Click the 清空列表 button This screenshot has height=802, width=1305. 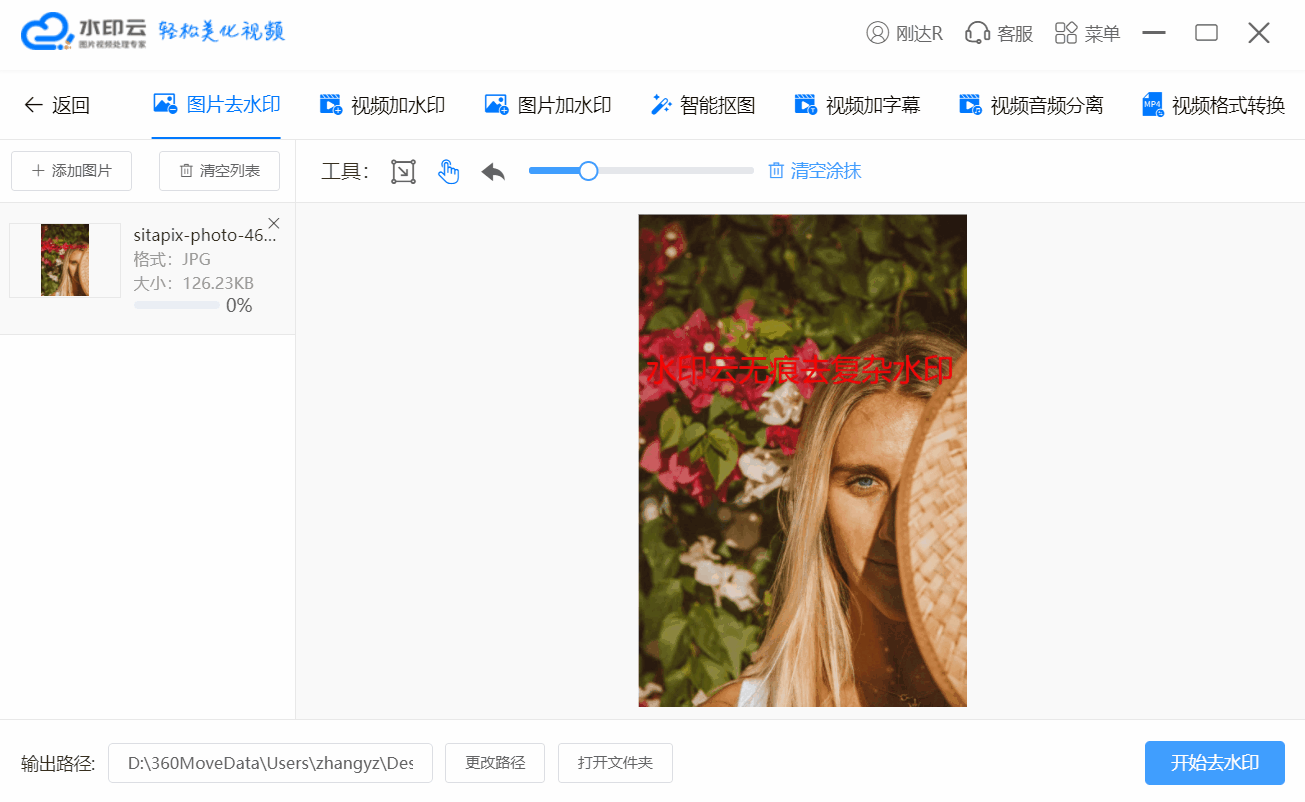tap(219, 171)
